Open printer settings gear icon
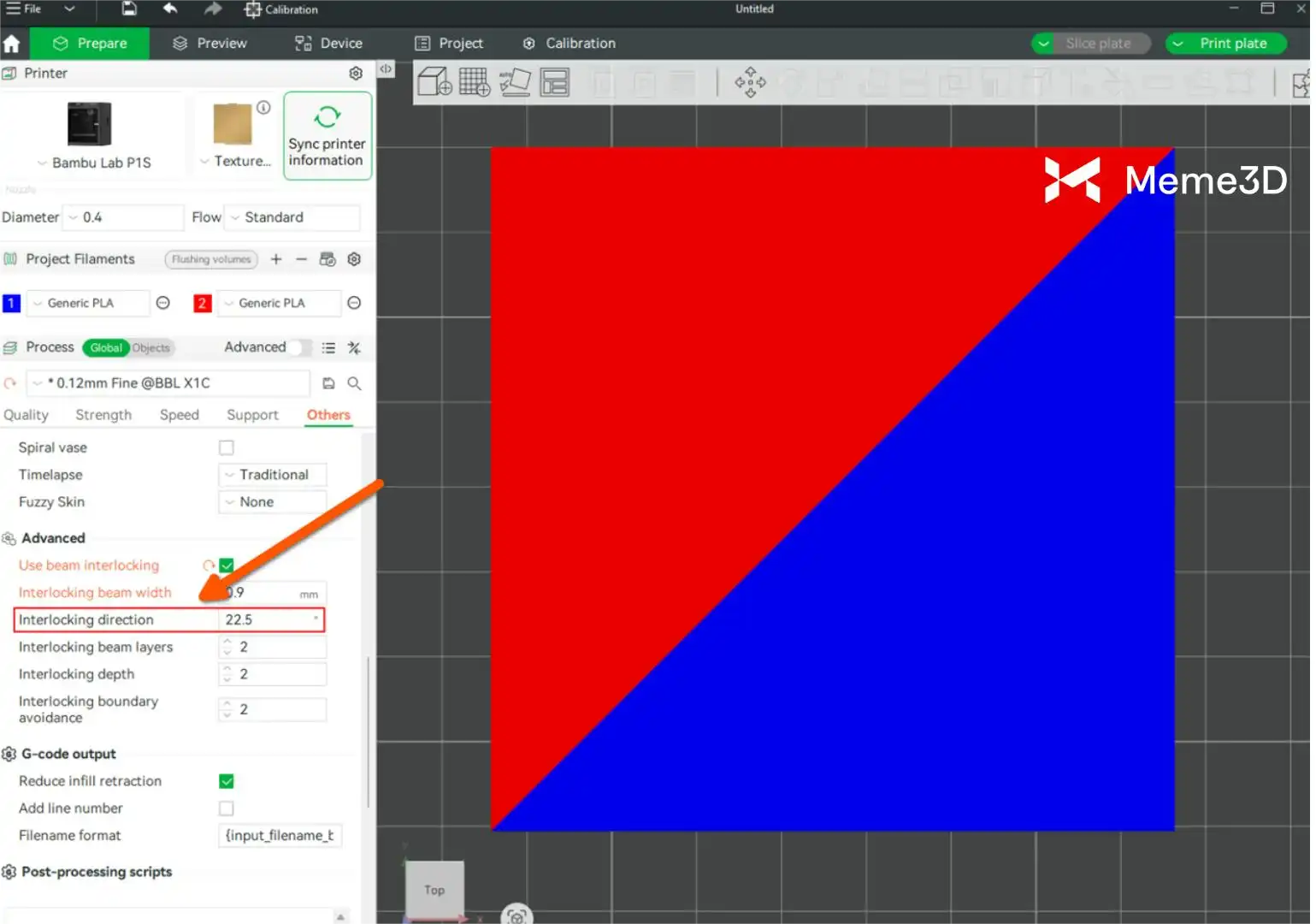Image resolution: width=1316 pixels, height=924 pixels. click(356, 74)
